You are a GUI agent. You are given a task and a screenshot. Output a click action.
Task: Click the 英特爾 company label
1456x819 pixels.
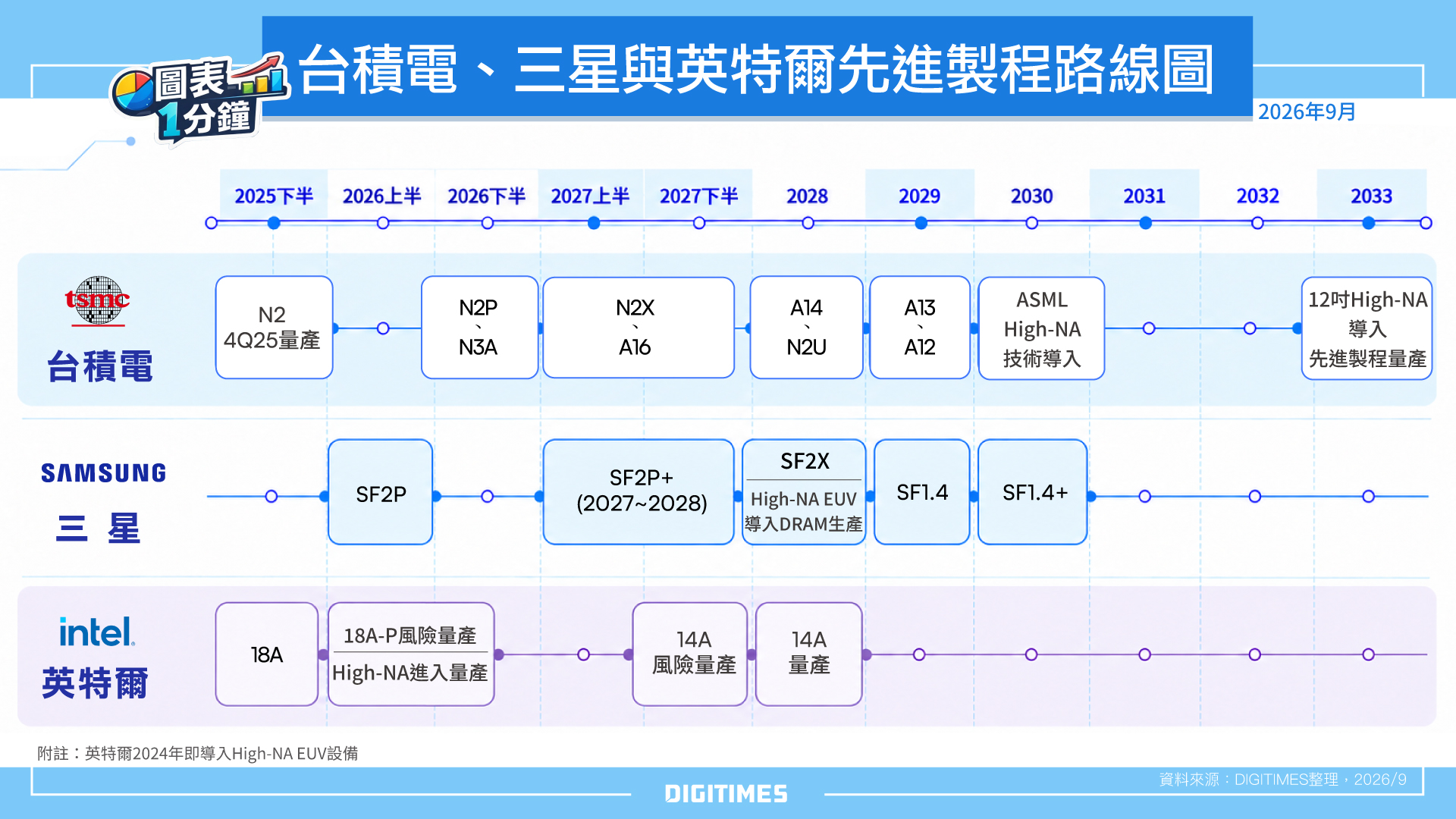point(96,683)
